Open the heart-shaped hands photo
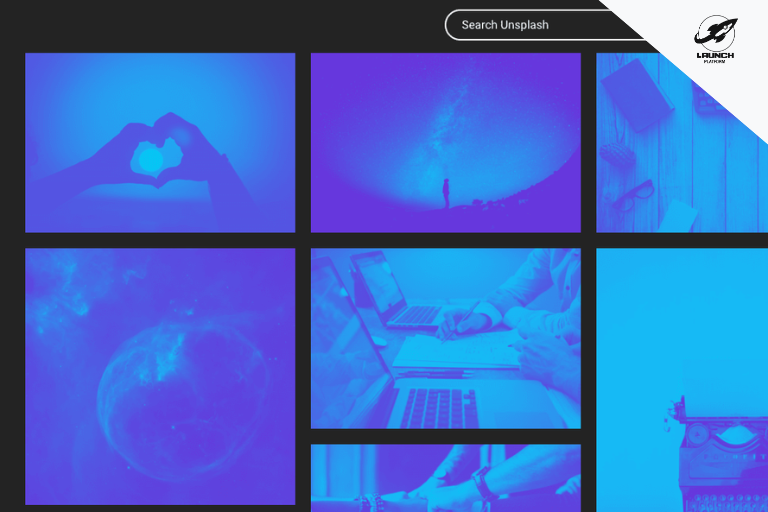The image size is (768, 512). coord(160,143)
